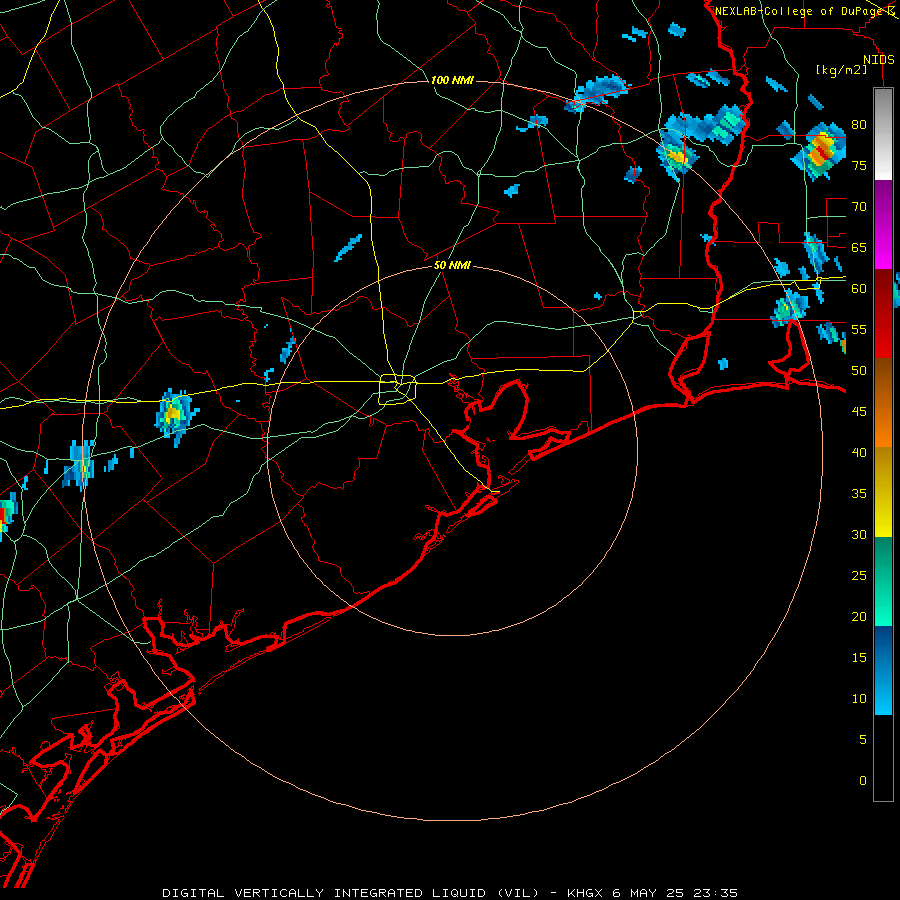
Task: Select the white-gray segment of the color bar
Action: (x=883, y=134)
